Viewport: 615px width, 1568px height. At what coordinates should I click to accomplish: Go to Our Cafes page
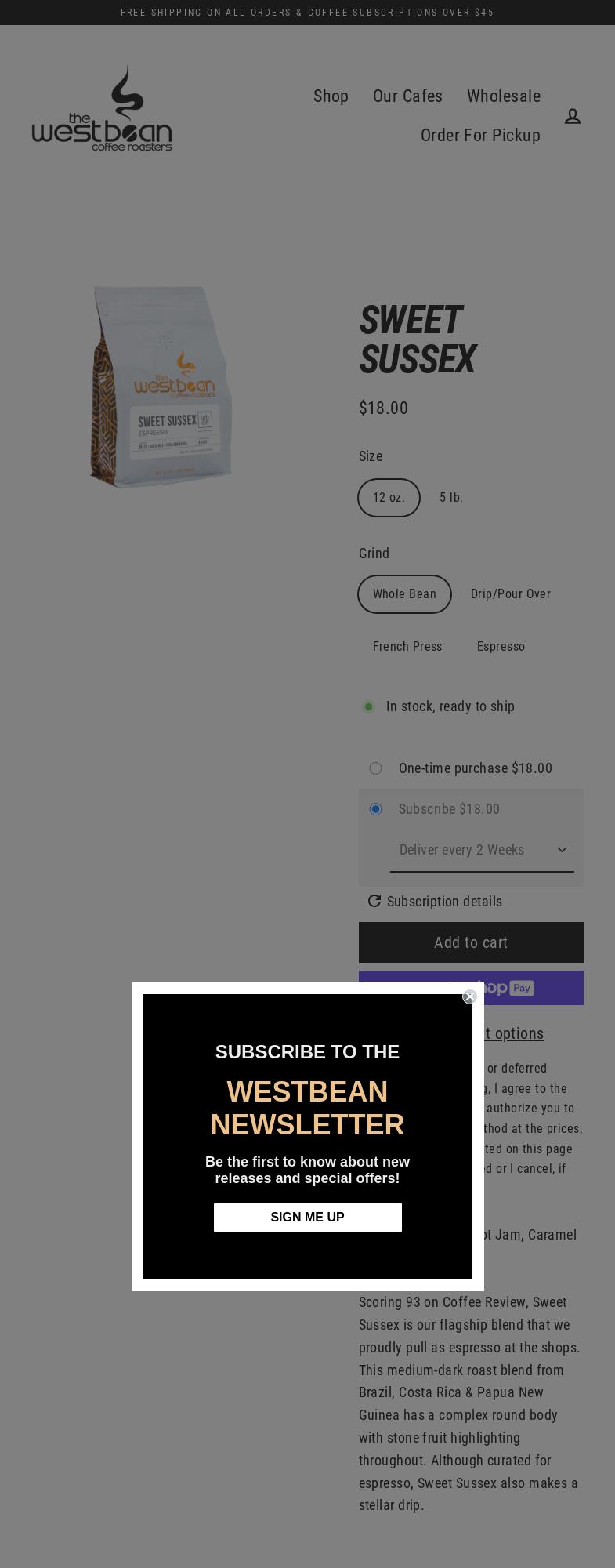(x=407, y=96)
